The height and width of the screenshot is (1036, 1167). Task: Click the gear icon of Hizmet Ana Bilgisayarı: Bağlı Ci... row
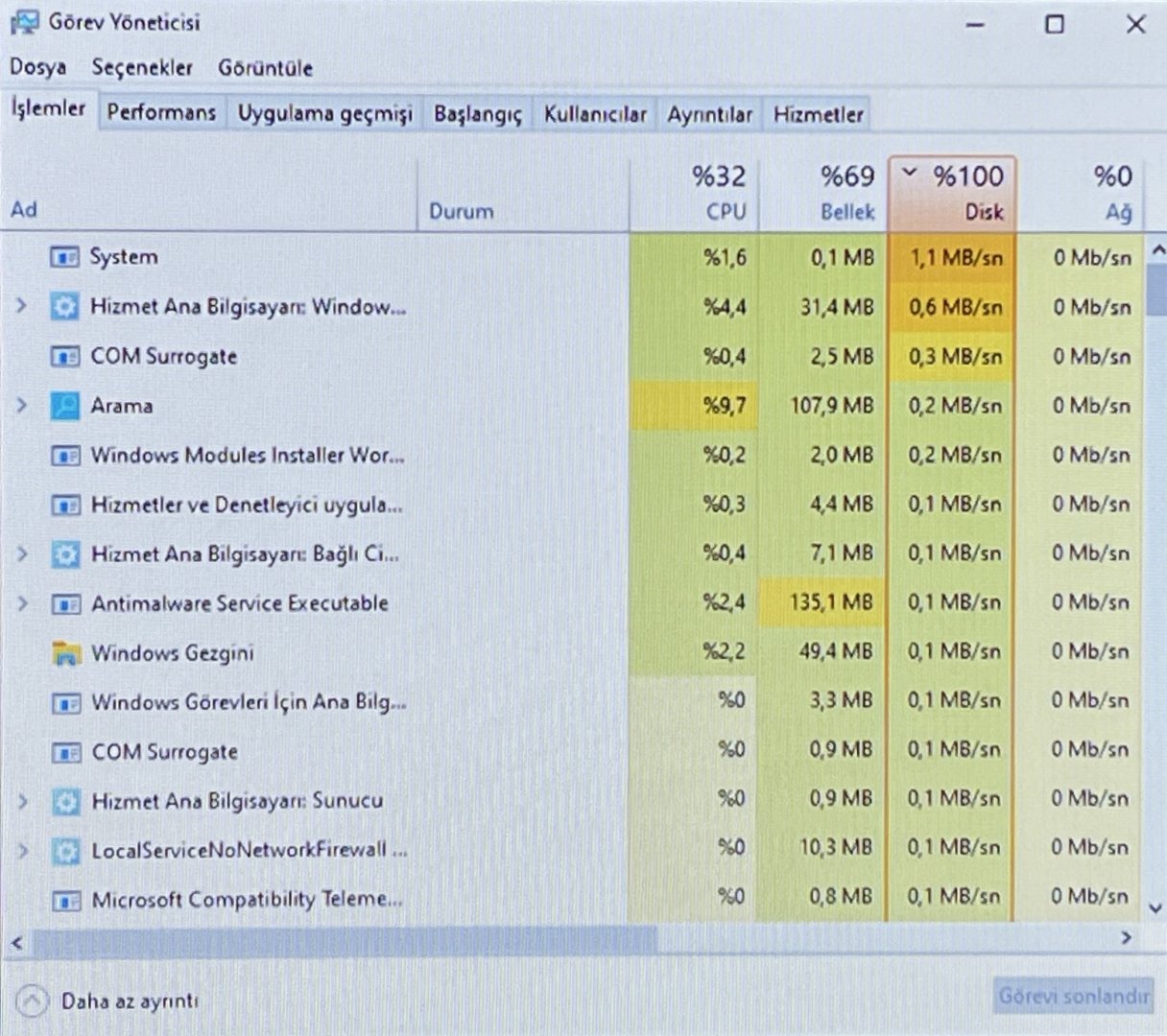point(65,554)
